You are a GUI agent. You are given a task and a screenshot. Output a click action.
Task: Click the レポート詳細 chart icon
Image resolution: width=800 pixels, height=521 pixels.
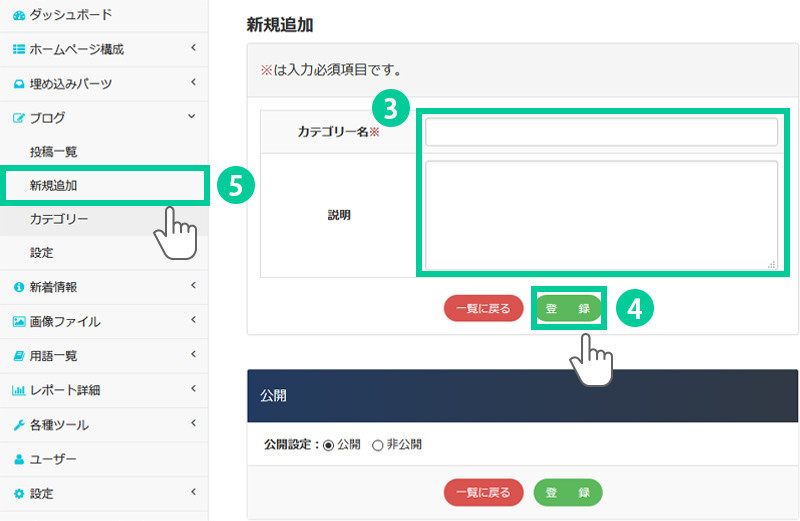coord(19,390)
